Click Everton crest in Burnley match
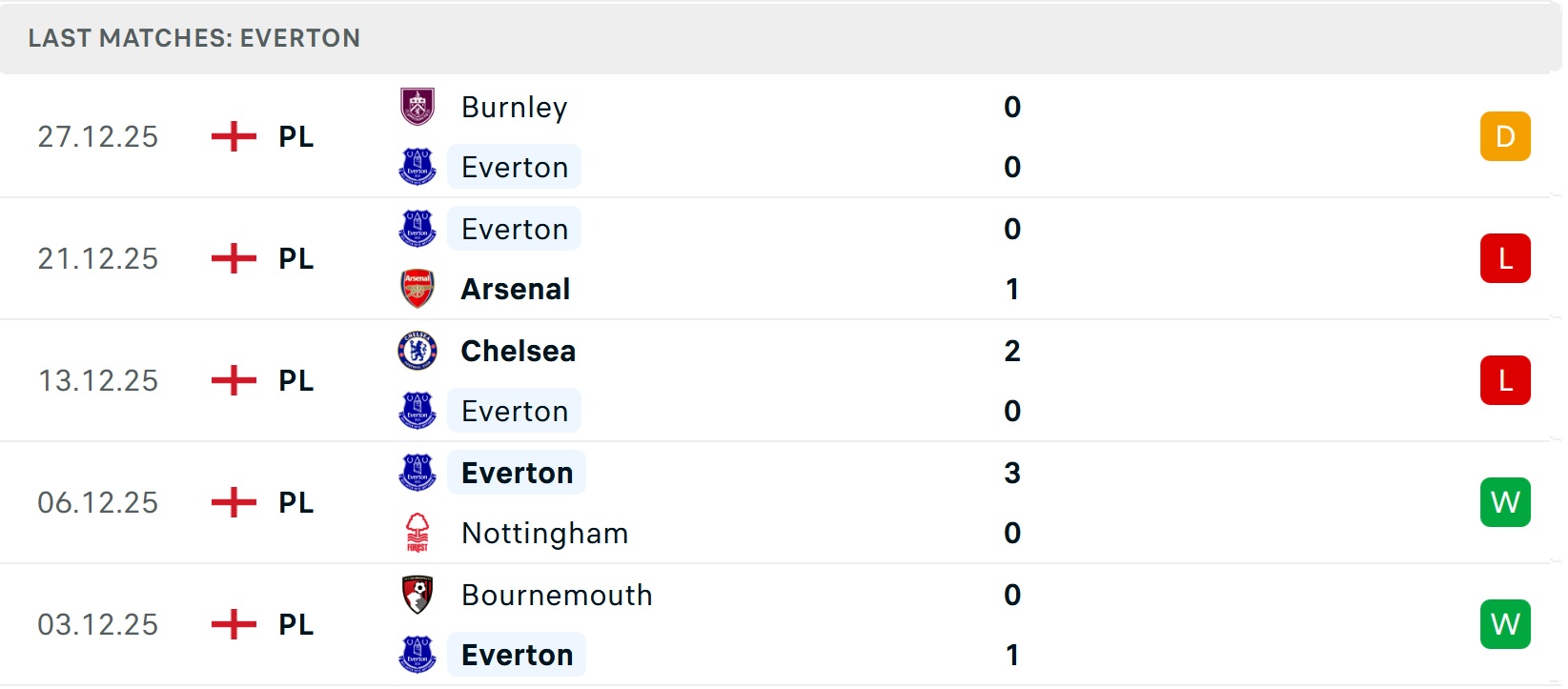 (417, 167)
